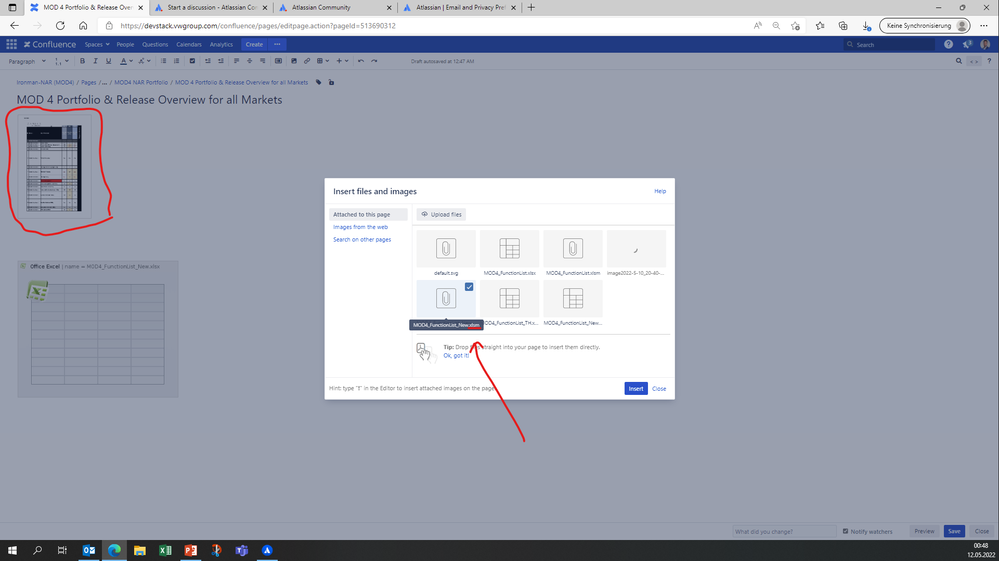Image resolution: width=999 pixels, height=561 pixels.
Task: Open Excel from the Windows taskbar
Action: [165, 550]
